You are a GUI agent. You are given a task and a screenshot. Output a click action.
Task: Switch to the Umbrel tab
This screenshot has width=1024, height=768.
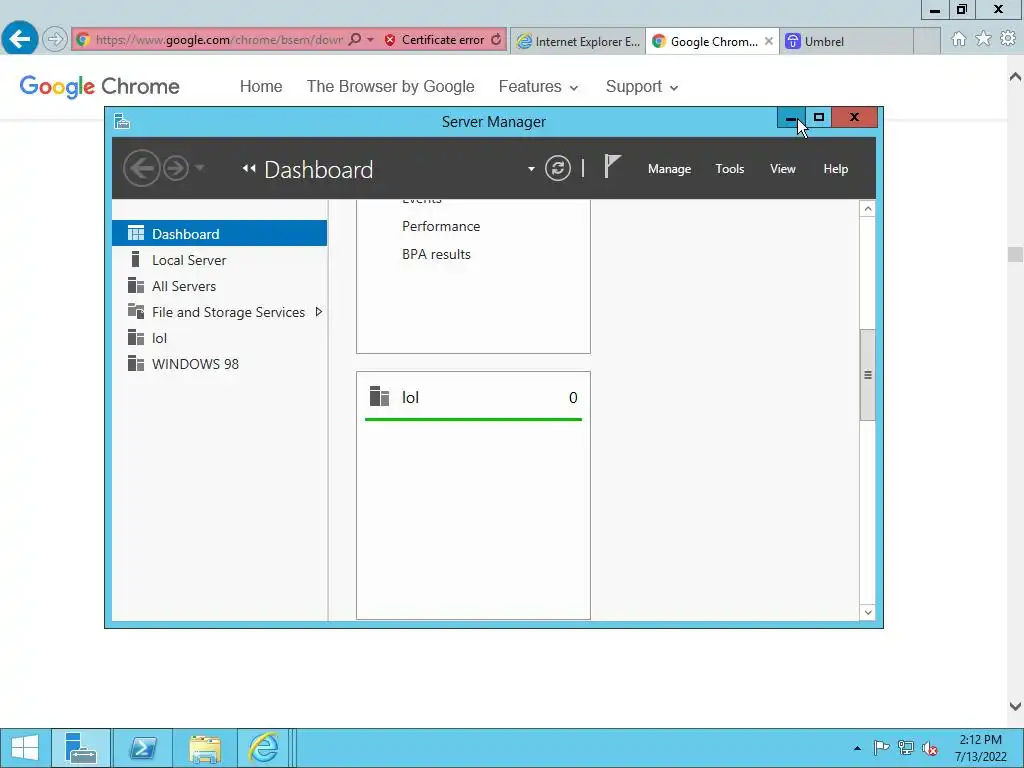click(846, 41)
